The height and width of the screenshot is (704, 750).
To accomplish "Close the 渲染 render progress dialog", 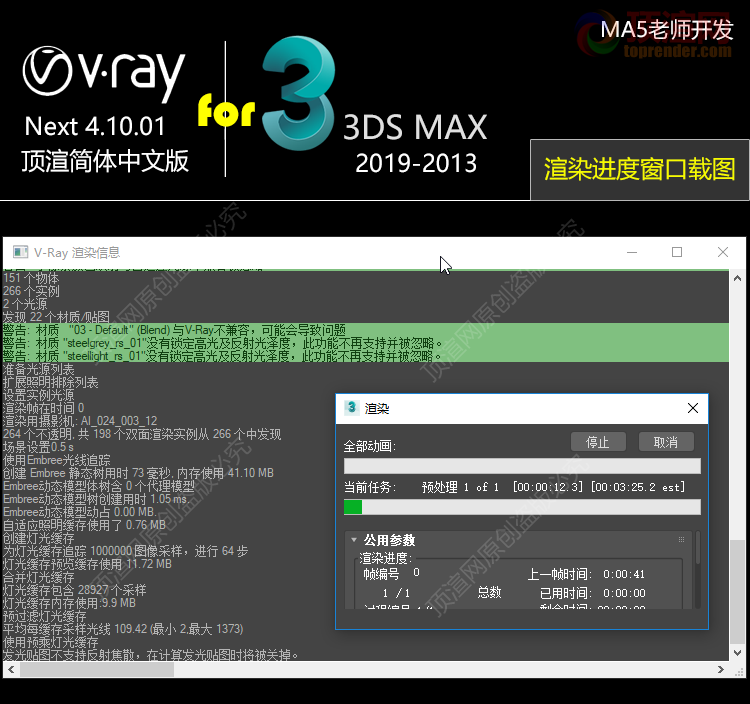I will (x=693, y=408).
